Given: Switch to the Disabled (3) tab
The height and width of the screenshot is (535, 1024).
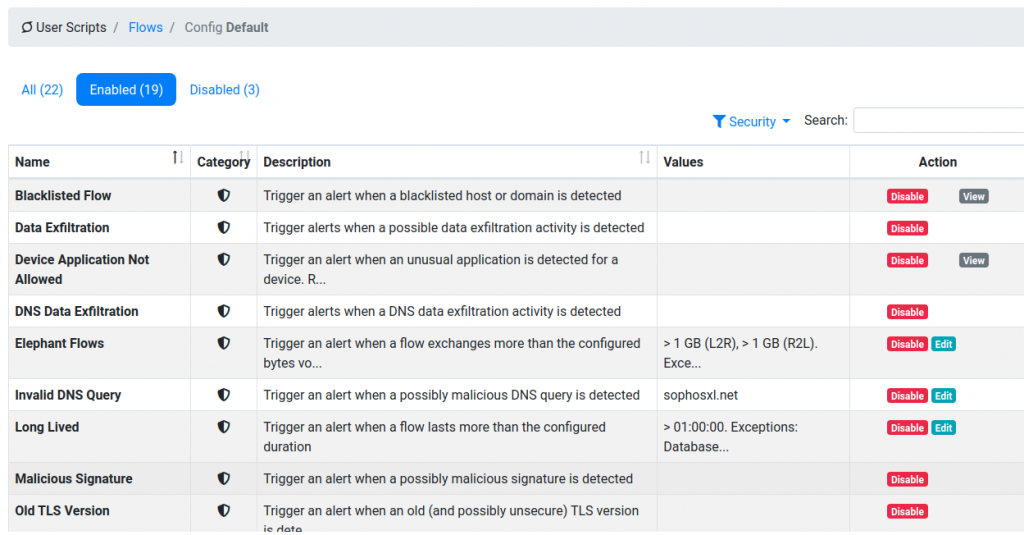Looking at the screenshot, I should point(225,89).
